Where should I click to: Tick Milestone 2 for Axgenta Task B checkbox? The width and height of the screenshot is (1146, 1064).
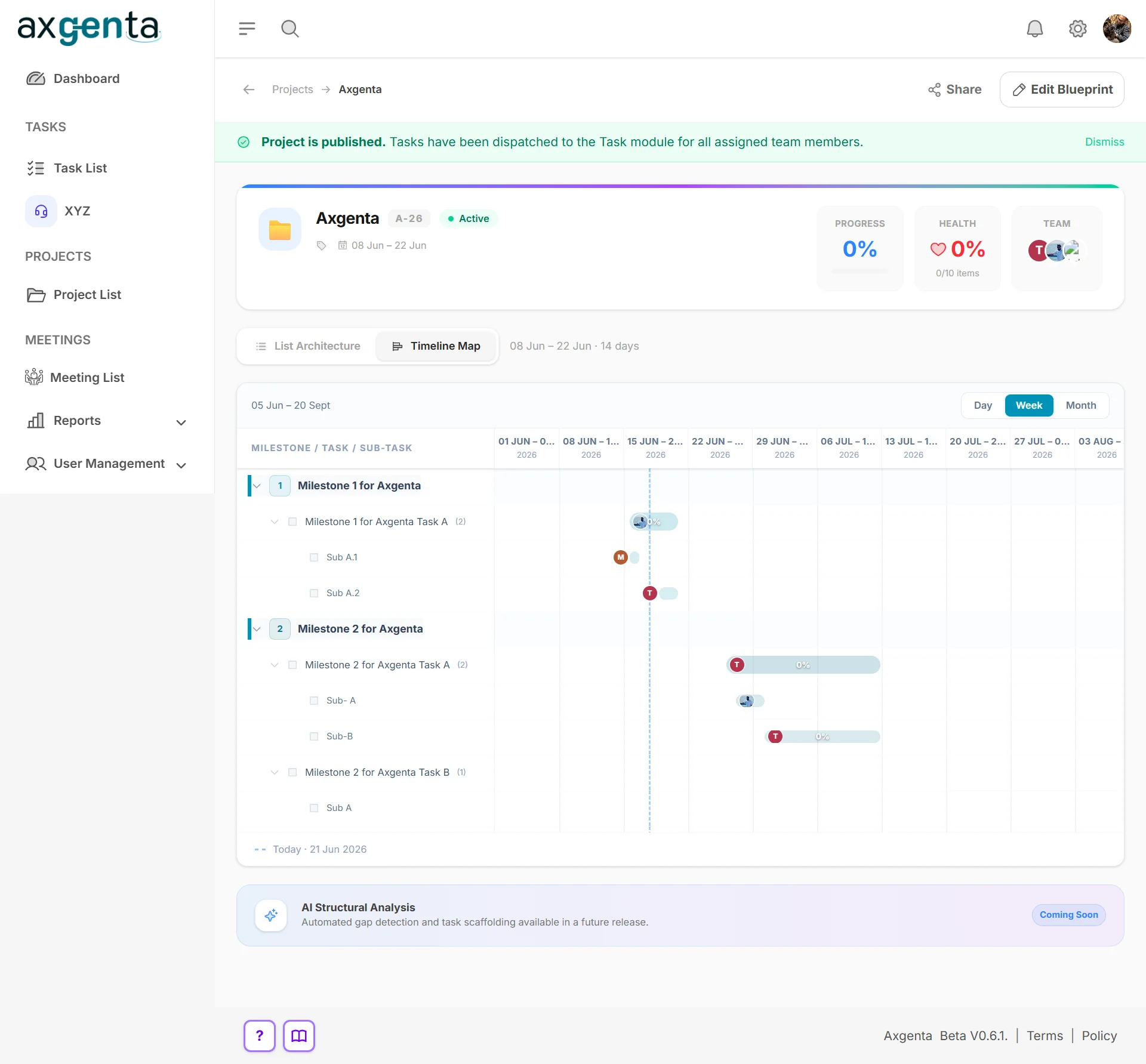pyautogui.click(x=292, y=772)
